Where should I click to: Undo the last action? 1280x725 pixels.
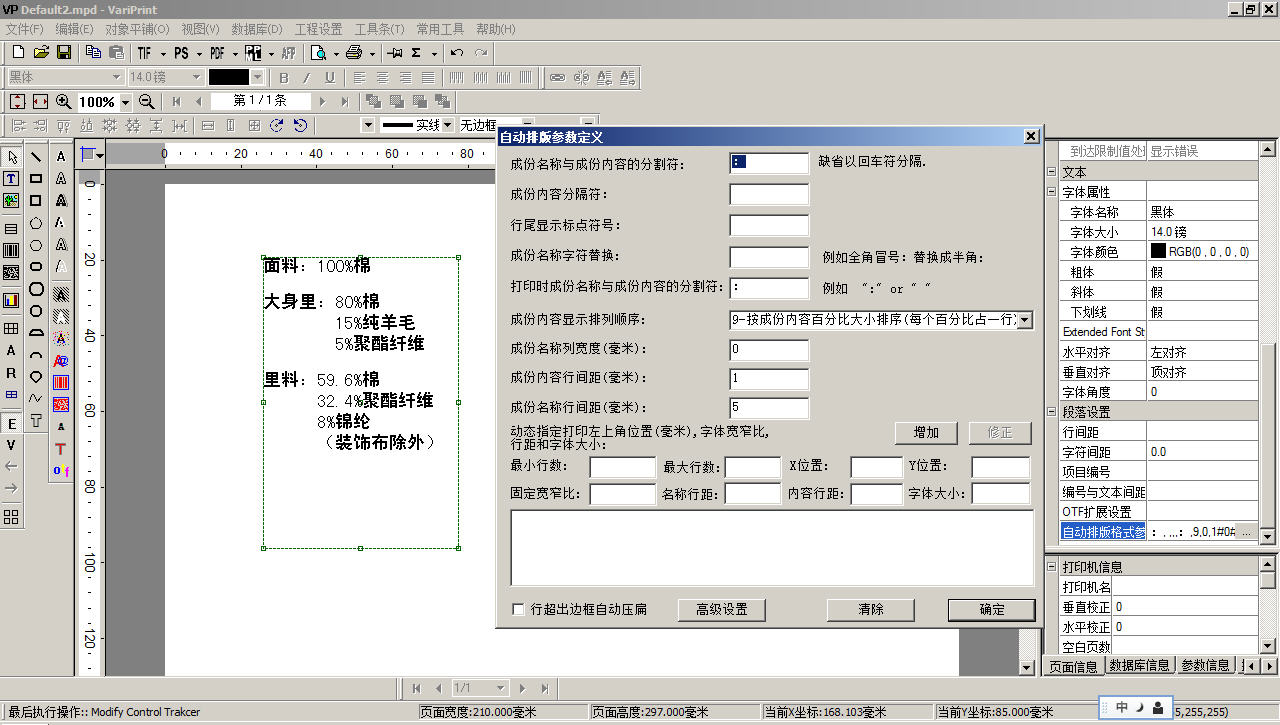point(457,52)
